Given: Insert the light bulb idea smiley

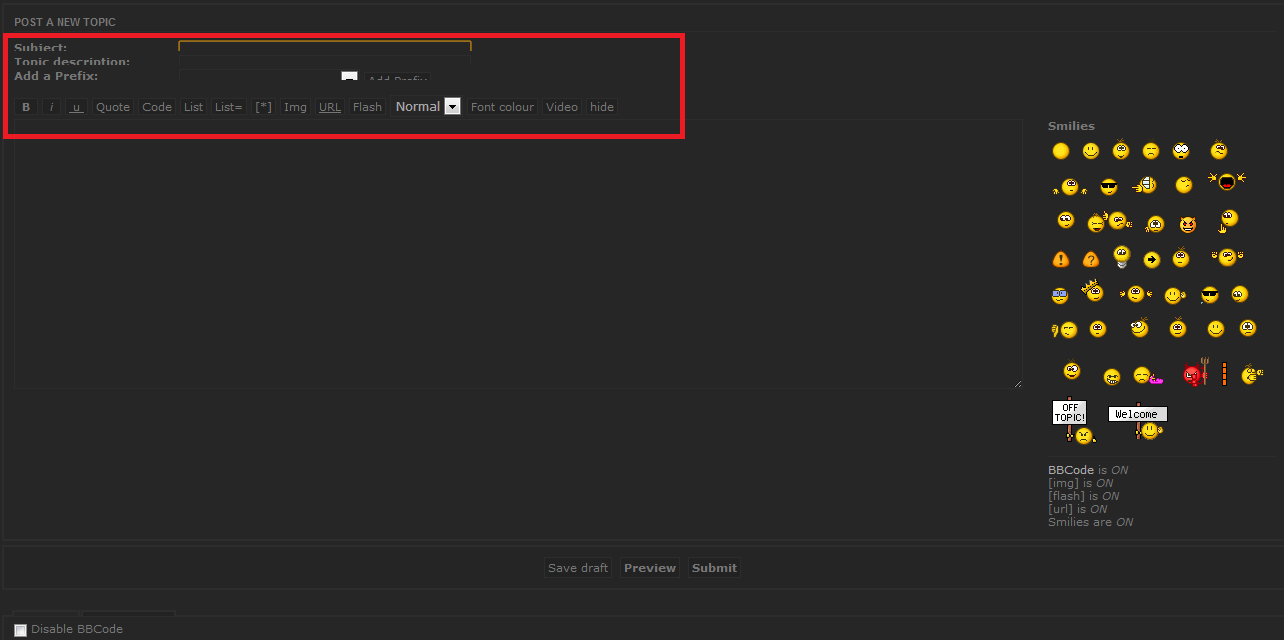Looking at the screenshot, I should tap(1122, 257).
